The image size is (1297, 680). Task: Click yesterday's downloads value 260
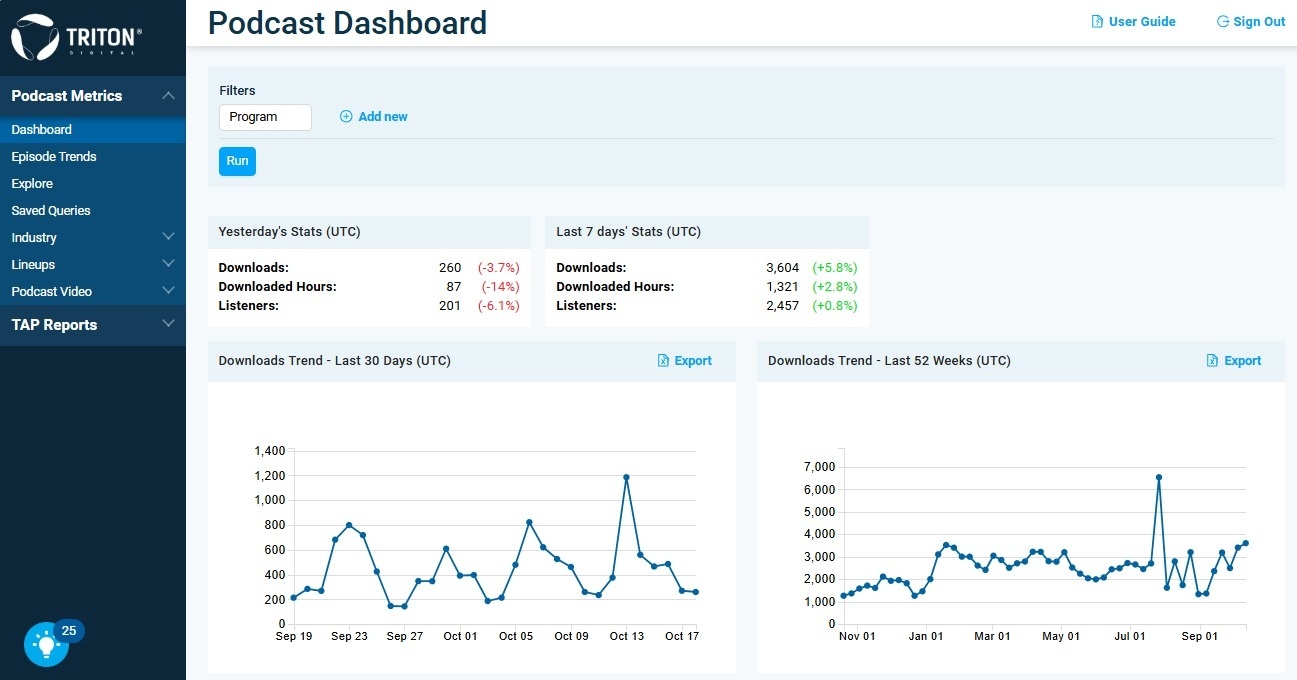point(450,267)
